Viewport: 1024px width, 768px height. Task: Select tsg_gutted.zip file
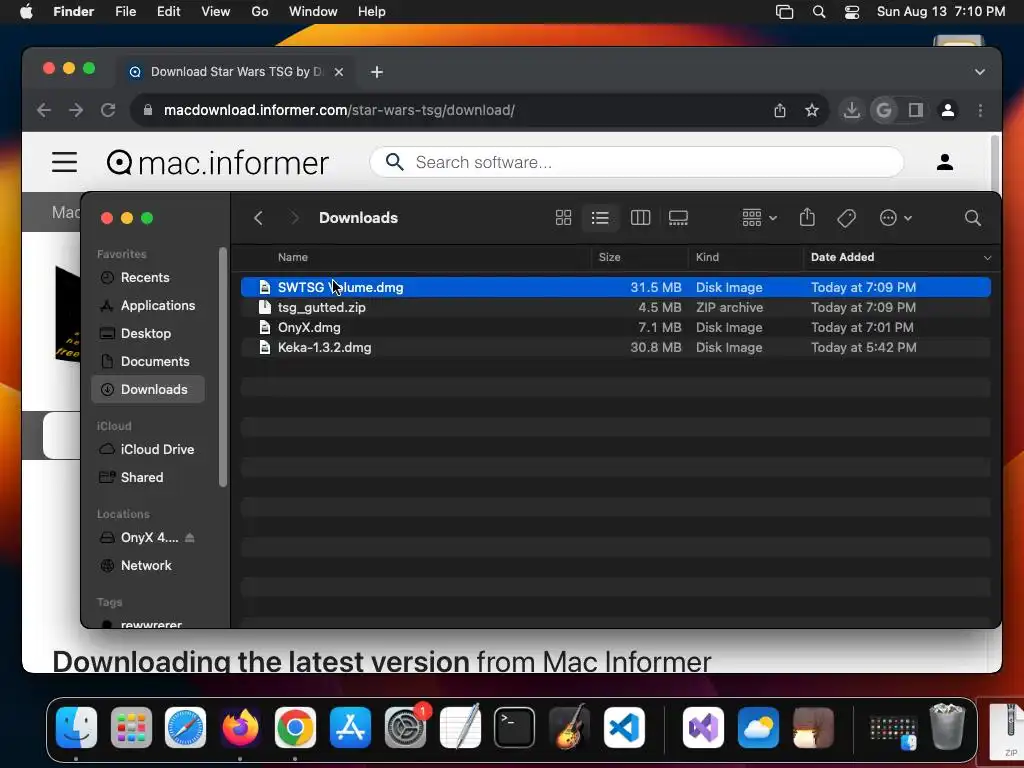click(x=616, y=308)
